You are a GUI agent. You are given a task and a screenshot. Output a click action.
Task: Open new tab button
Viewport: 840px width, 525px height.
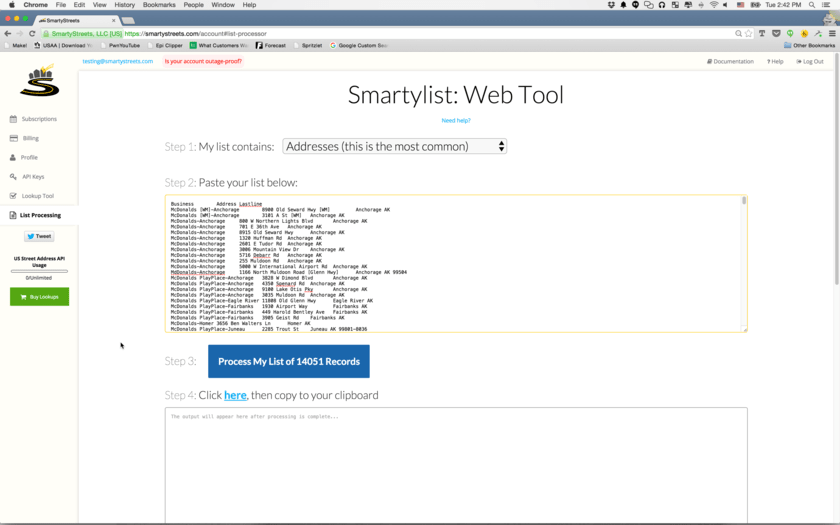pyautogui.click(x=128, y=20)
